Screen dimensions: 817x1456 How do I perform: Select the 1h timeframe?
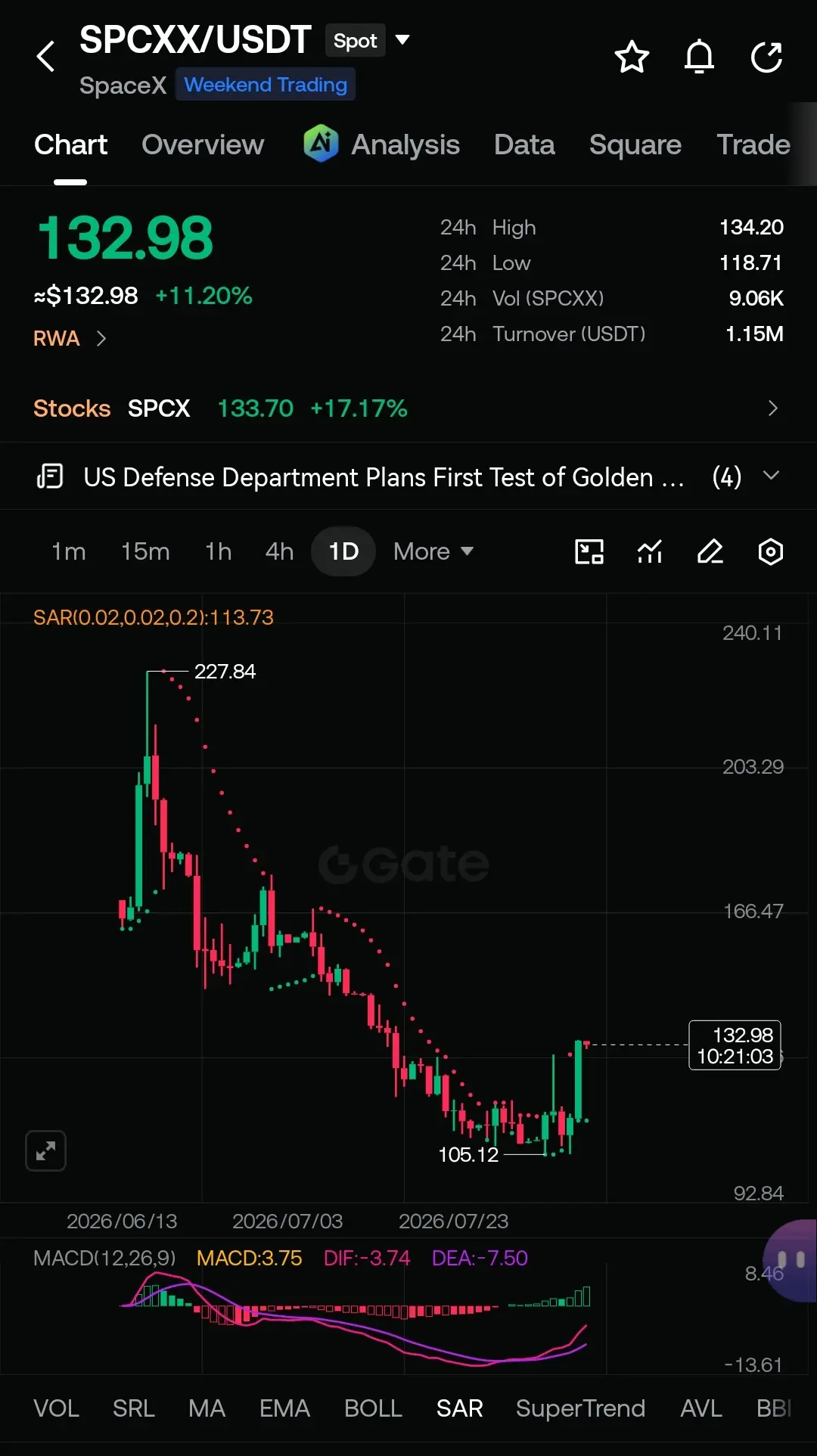click(x=218, y=551)
